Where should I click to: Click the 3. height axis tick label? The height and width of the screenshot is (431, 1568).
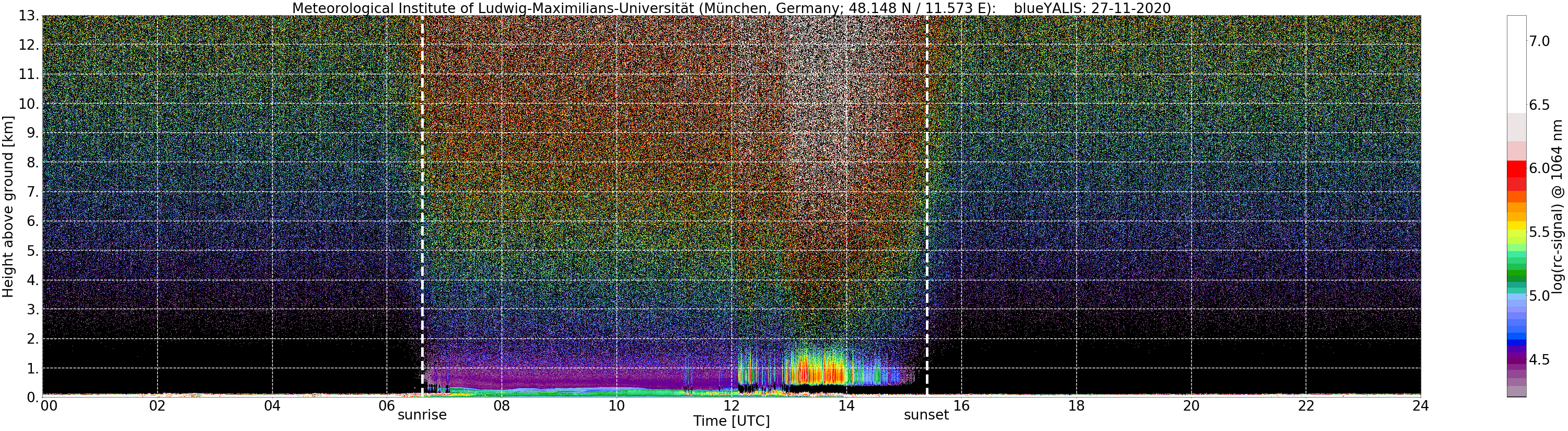33,309
